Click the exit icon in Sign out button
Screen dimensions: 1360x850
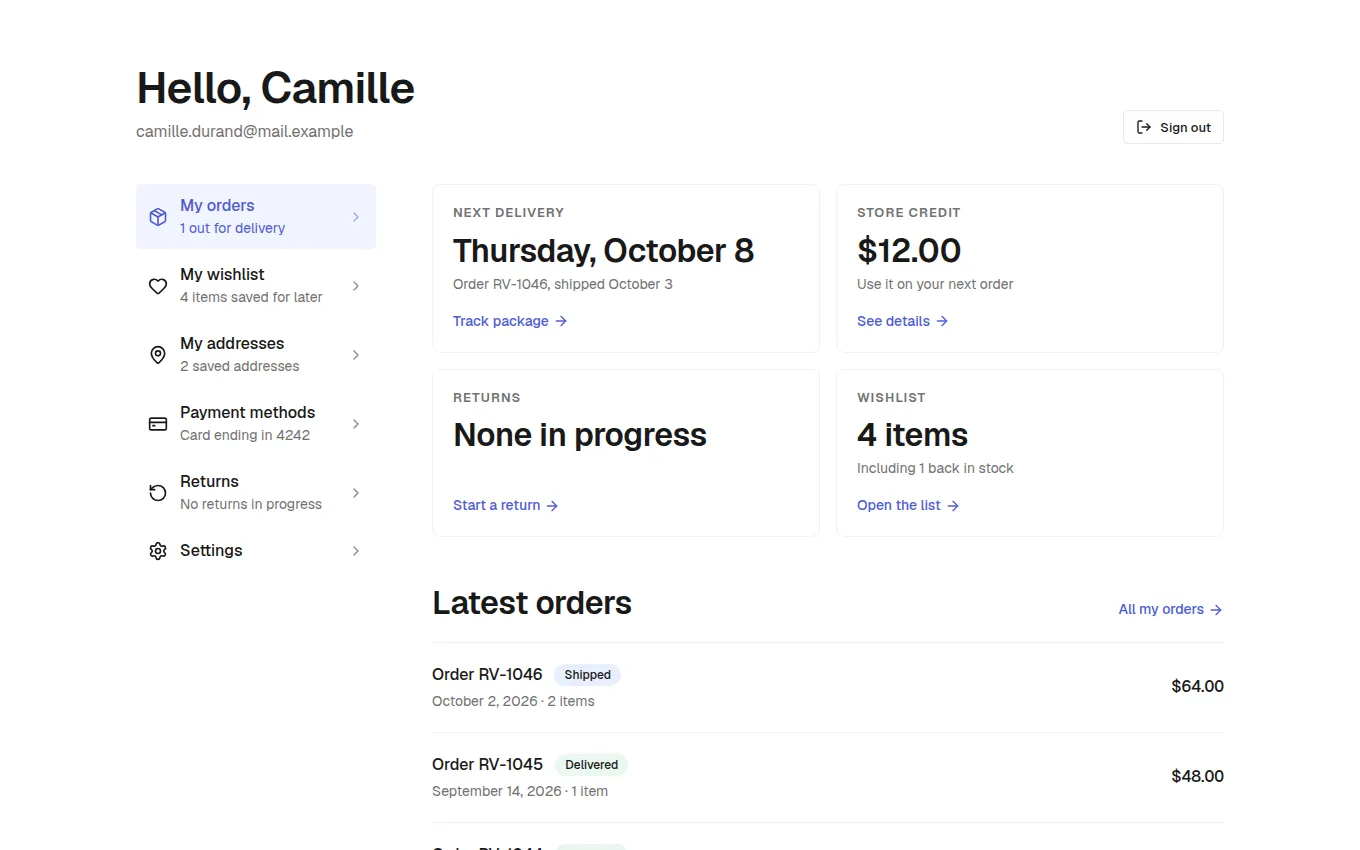(1144, 127)
